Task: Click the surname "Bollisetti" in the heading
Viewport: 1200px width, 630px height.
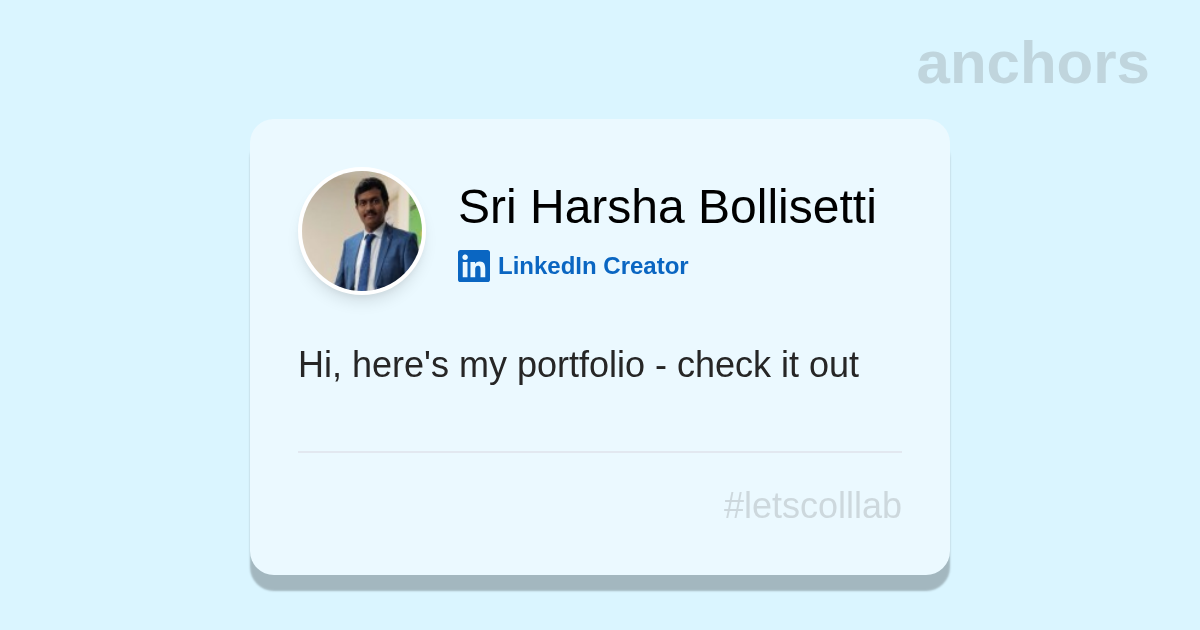Action: [x=787, y=208]
